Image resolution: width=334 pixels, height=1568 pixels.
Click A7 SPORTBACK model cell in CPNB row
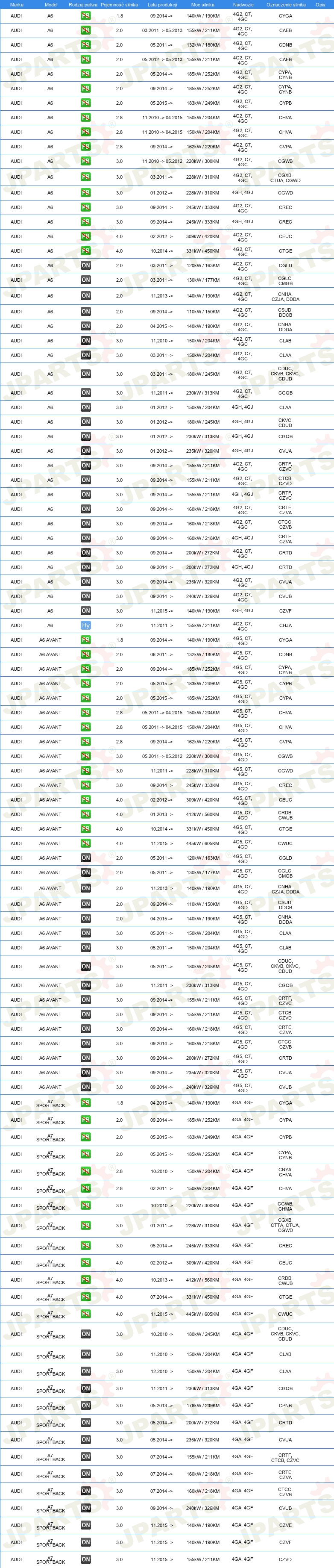[50, 1406]
